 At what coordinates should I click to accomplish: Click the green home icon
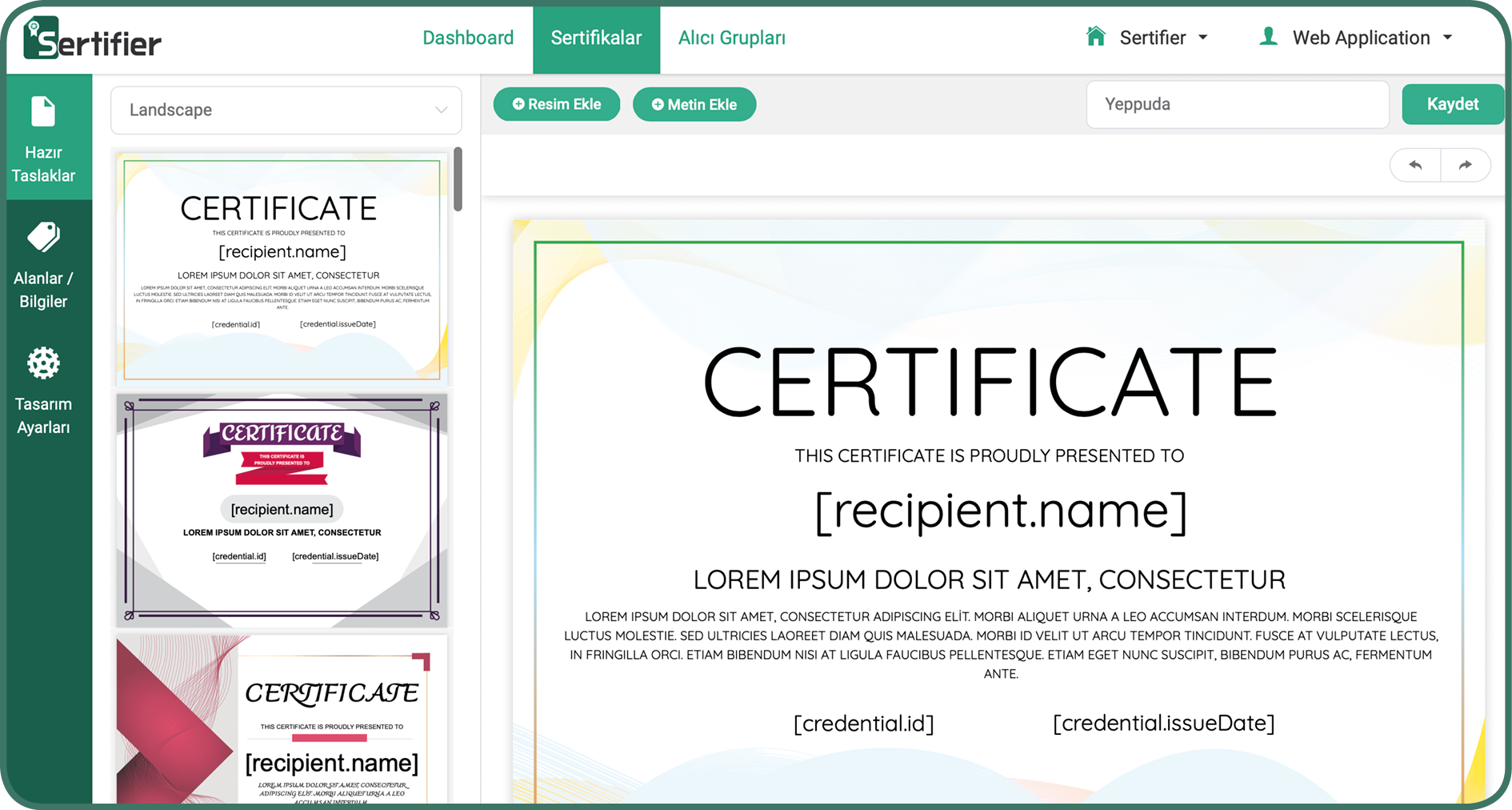[x=1096, y=36]
